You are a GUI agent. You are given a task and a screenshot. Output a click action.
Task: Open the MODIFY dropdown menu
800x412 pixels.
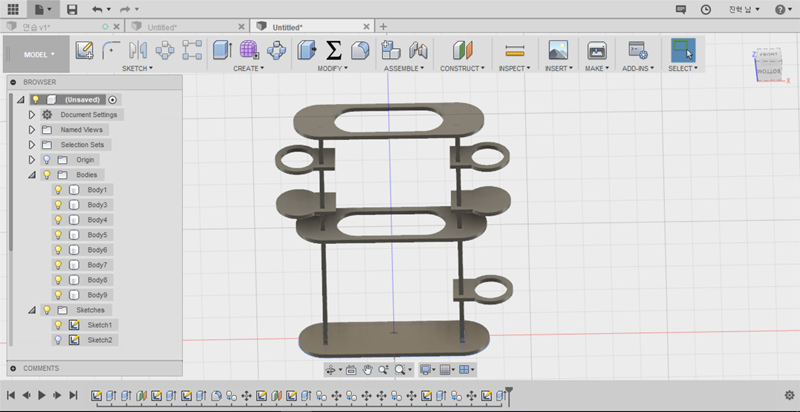pos(333,68)
